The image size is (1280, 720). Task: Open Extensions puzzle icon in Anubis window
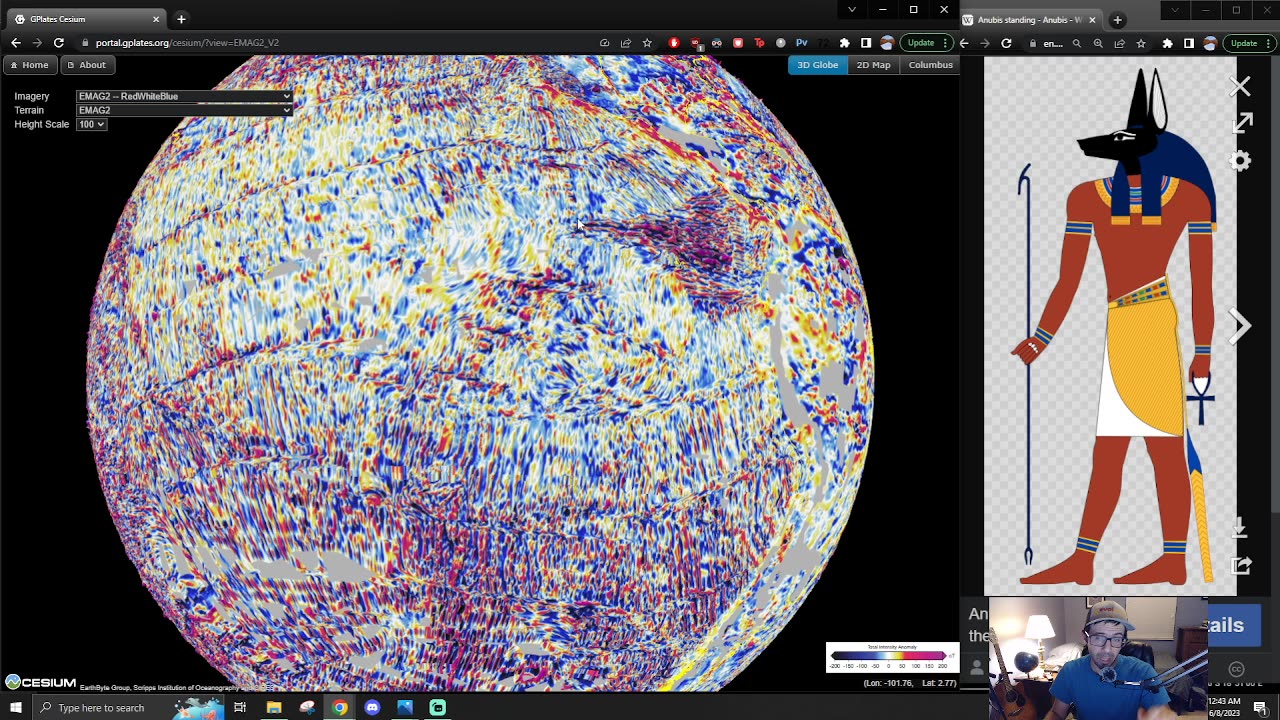(1167, 43)
